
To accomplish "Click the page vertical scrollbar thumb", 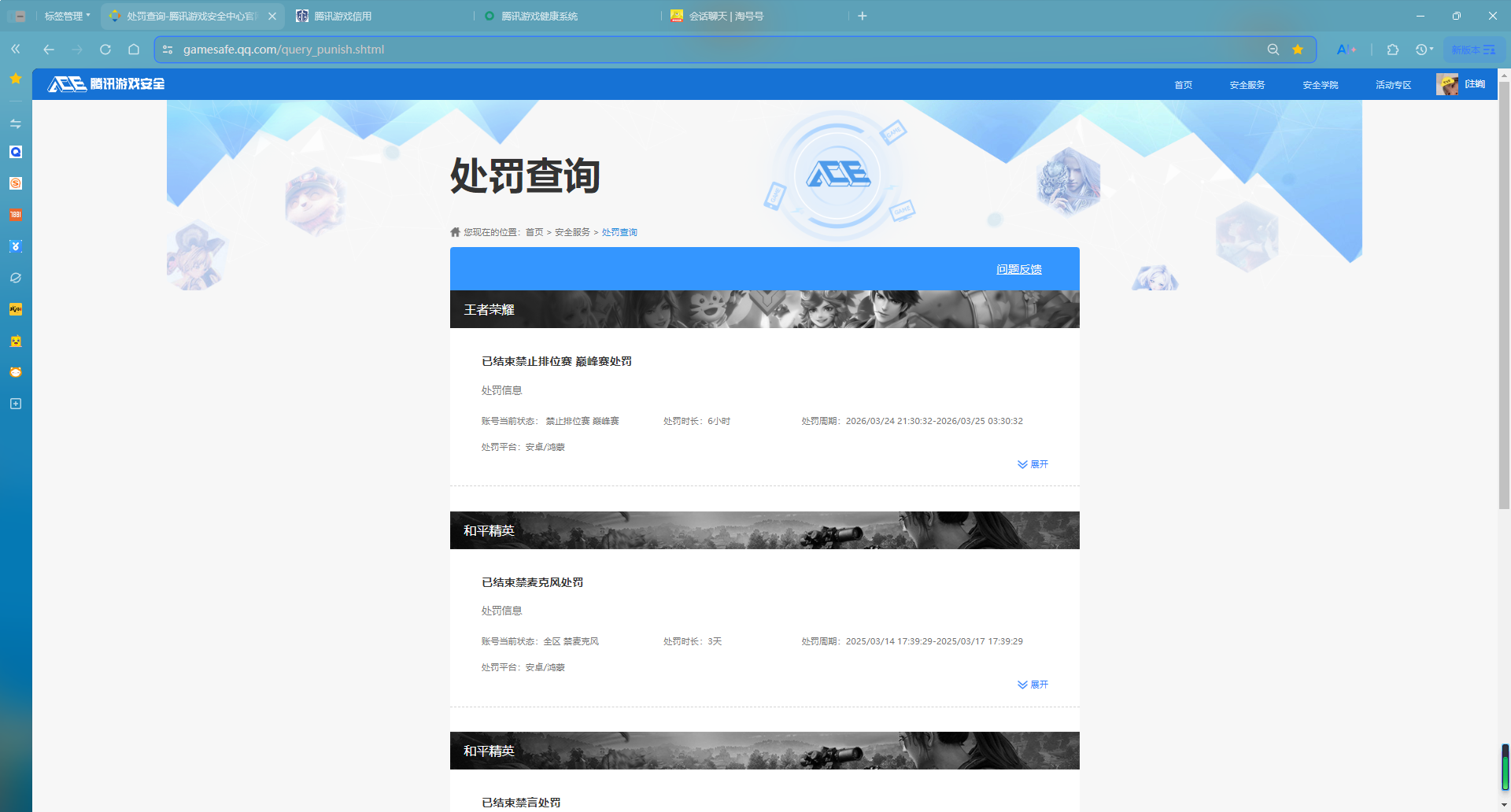I will [x=1504, y=295].
